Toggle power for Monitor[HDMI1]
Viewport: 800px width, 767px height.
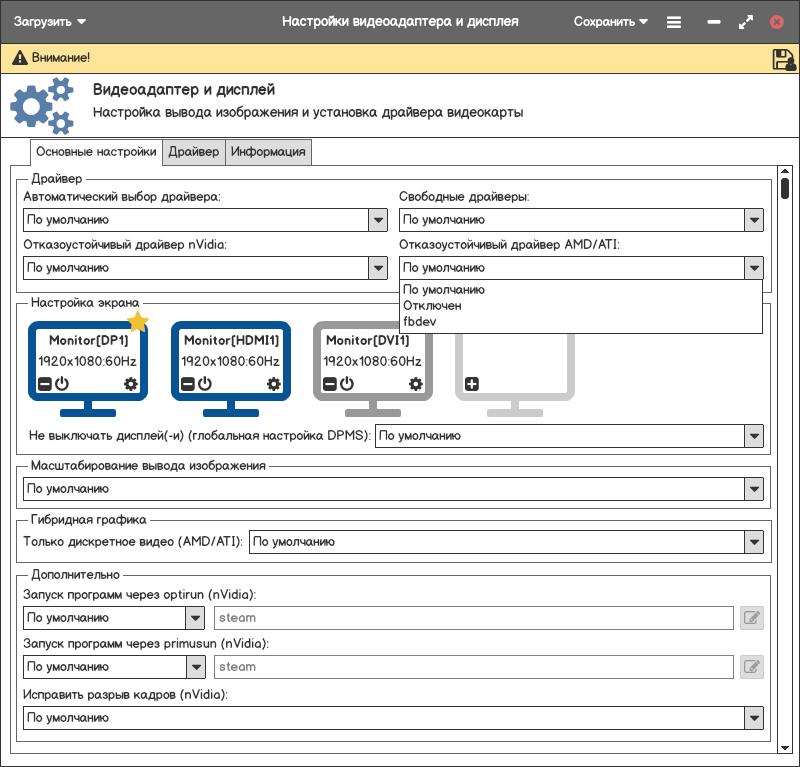coord(204,384)
